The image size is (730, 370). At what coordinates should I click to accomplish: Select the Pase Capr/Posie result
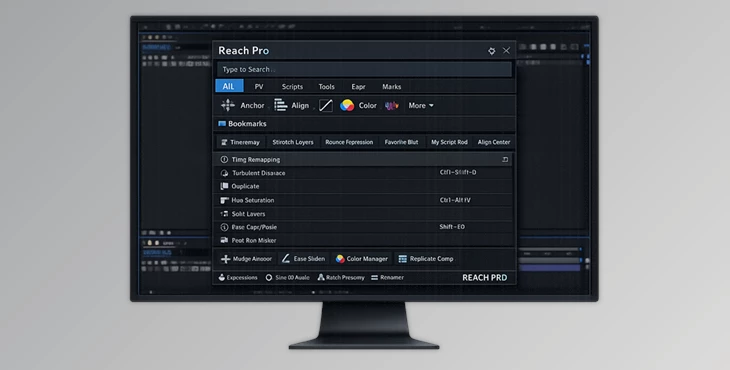pyautogui.click(x=364, y=227)
